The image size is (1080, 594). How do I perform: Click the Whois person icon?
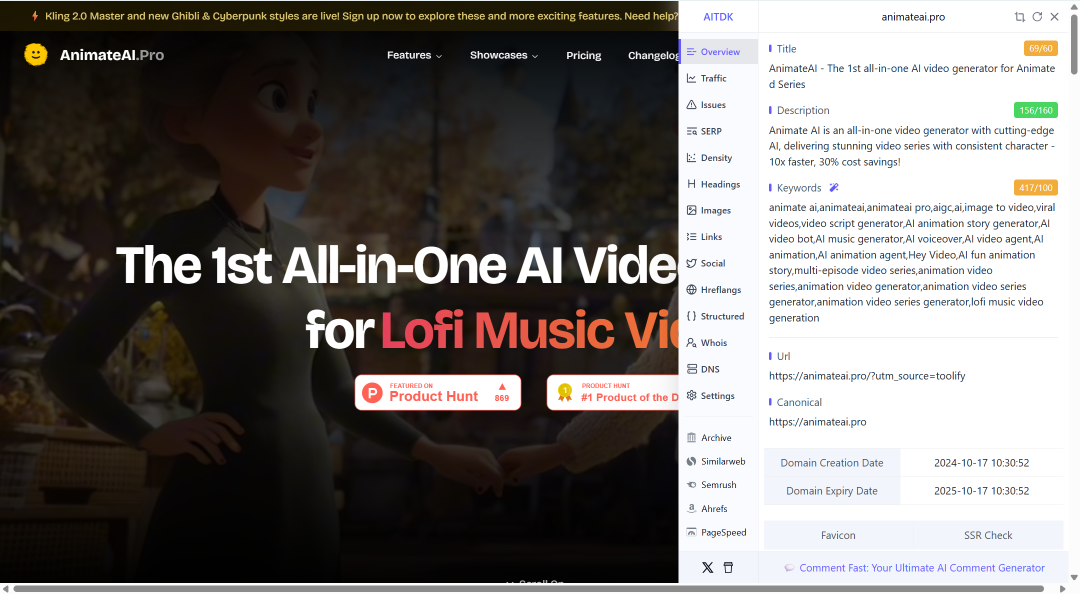click(x=692, y=342)
